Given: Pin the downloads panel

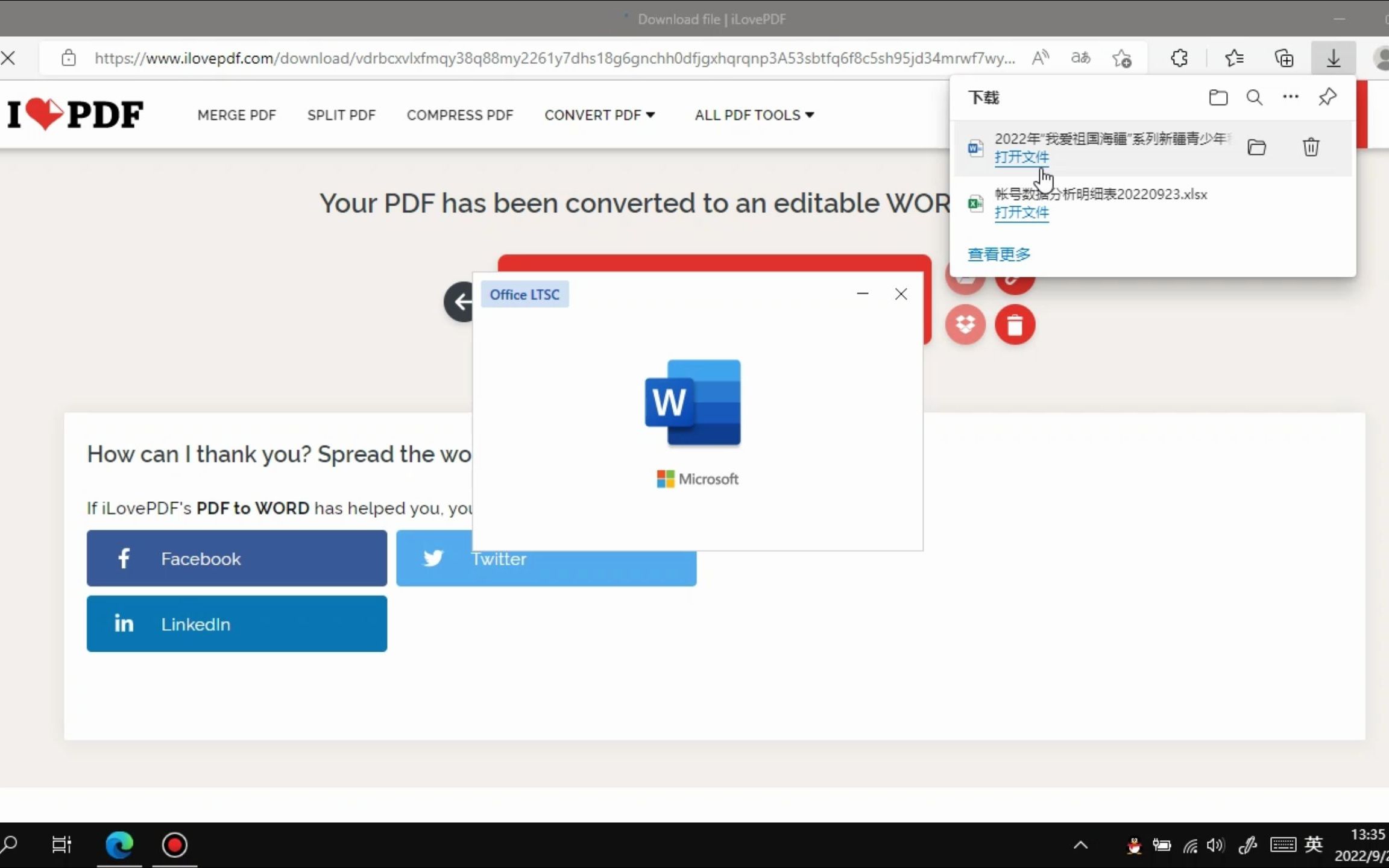Looking at the screenshot, I should (1327, 98).
